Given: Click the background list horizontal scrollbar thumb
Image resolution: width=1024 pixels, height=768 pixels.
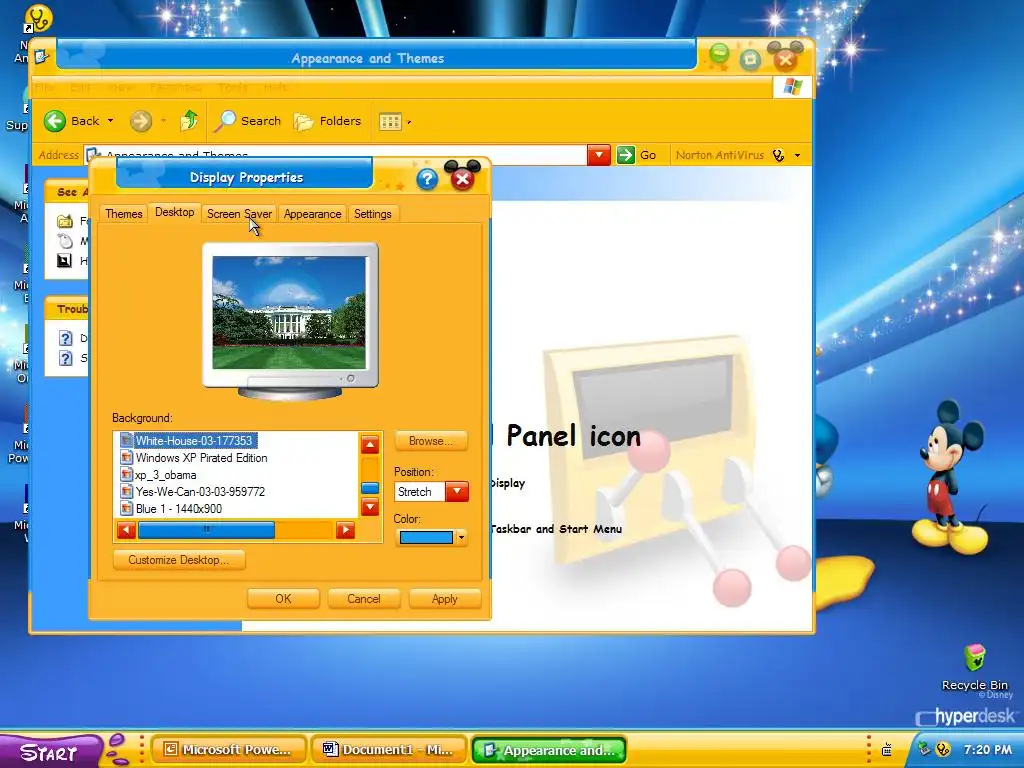Looking at the screenshot, I should (x=206, y=530).
